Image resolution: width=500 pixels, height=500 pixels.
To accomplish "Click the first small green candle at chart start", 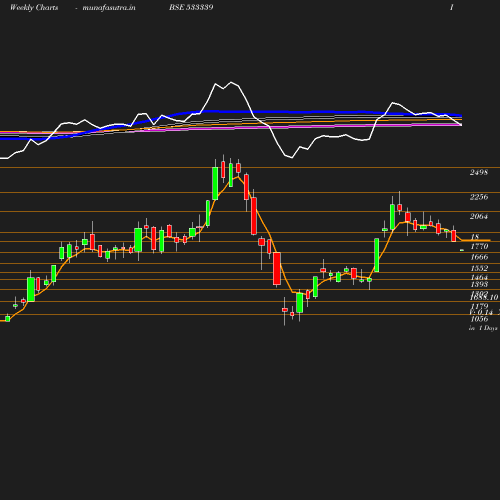I will [x=8, y=319].
